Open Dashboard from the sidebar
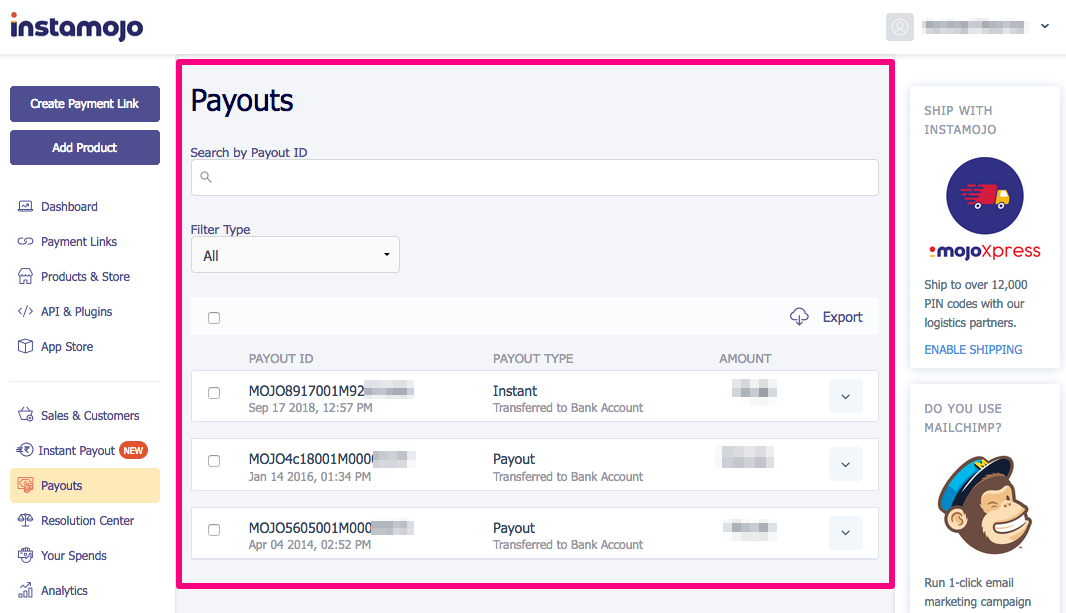Image resolution: width=1066 pixels, height=613 pixels. [69, 207]
